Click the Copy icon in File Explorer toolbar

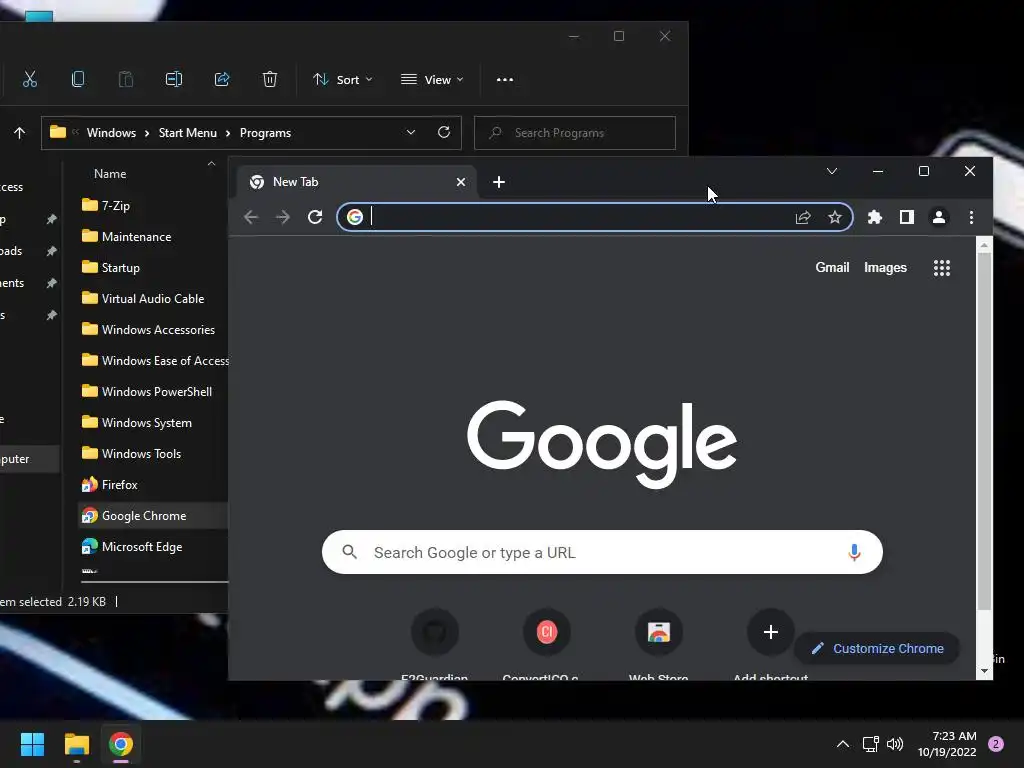coord(78,80)
